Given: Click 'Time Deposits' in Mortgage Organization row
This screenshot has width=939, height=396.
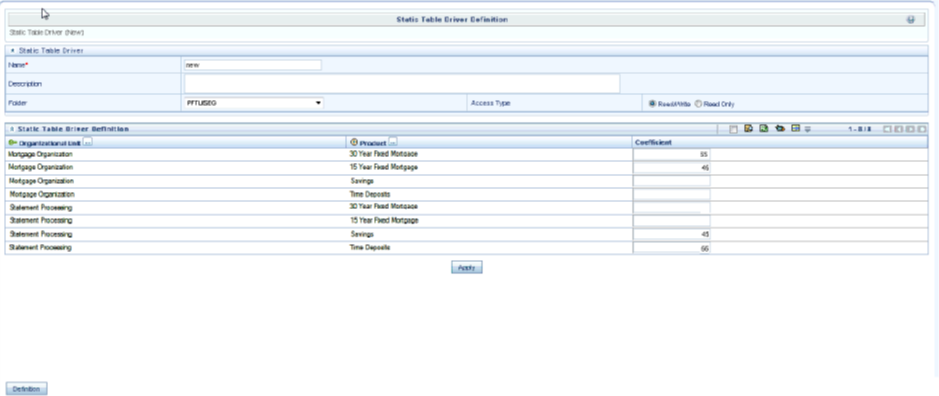Looking at the screenshot, I should point(369,194).
